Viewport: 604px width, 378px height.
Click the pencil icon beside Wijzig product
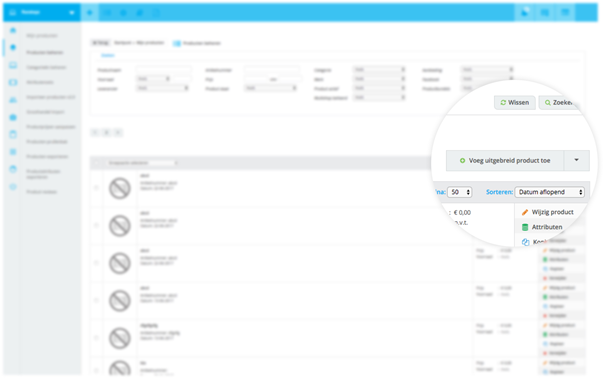[525, 212]
